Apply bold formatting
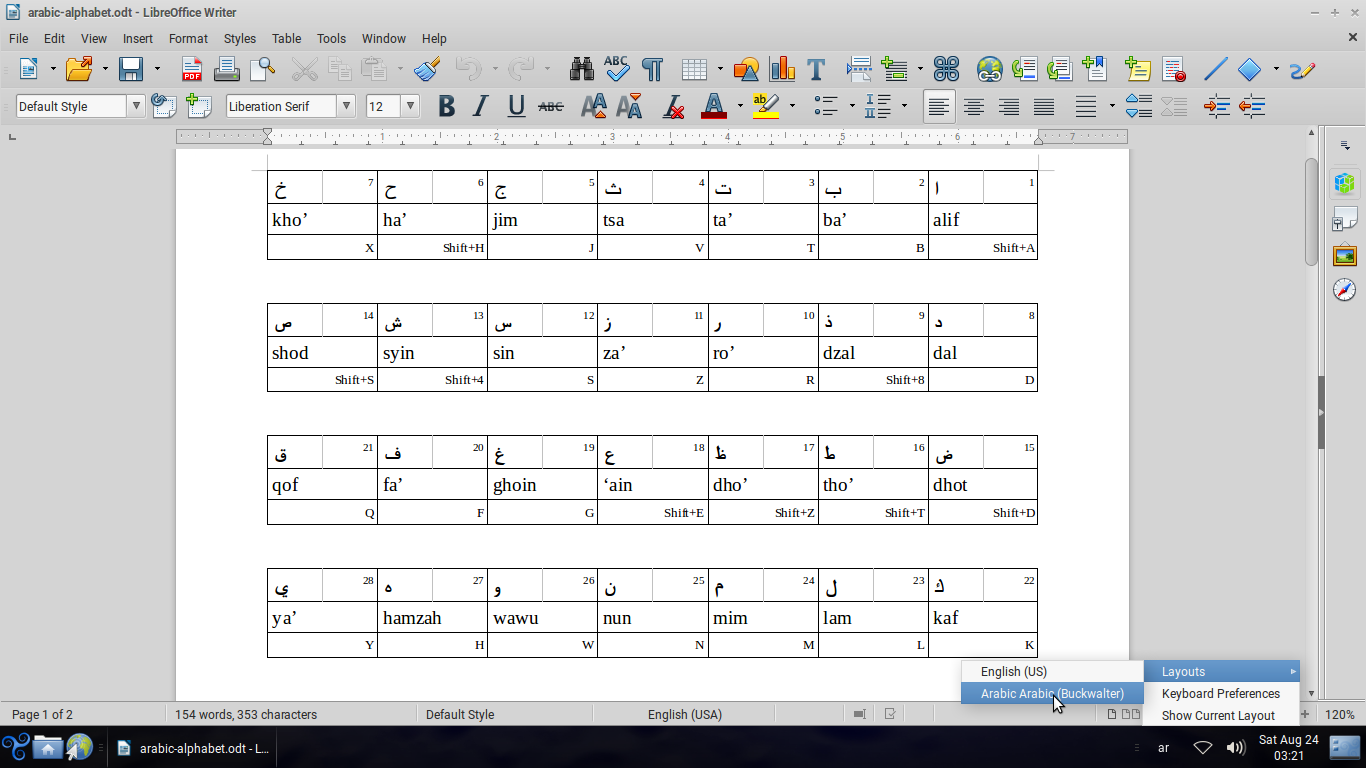Viewport: 1366px width, 768px height. click(446, 106)
